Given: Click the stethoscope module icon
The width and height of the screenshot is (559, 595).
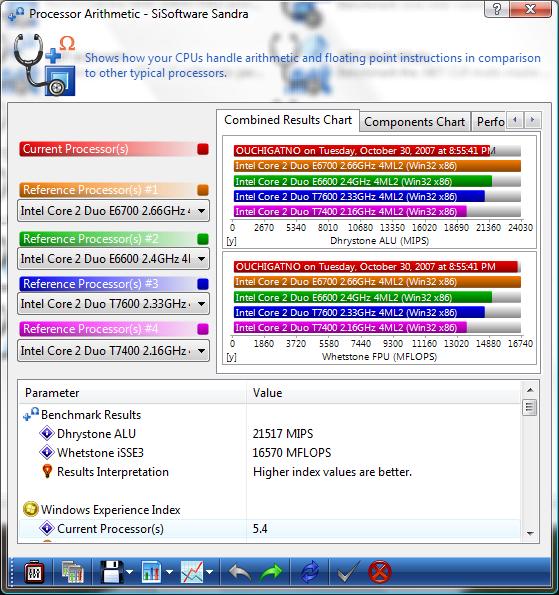Looking at the screenshot, I should (44, 64).
